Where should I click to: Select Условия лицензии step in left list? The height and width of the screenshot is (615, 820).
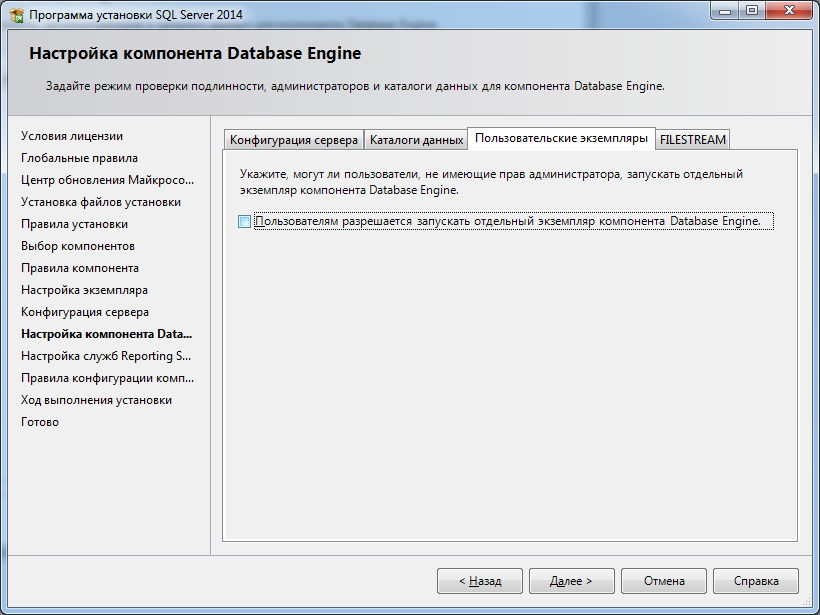pos(72,136)
